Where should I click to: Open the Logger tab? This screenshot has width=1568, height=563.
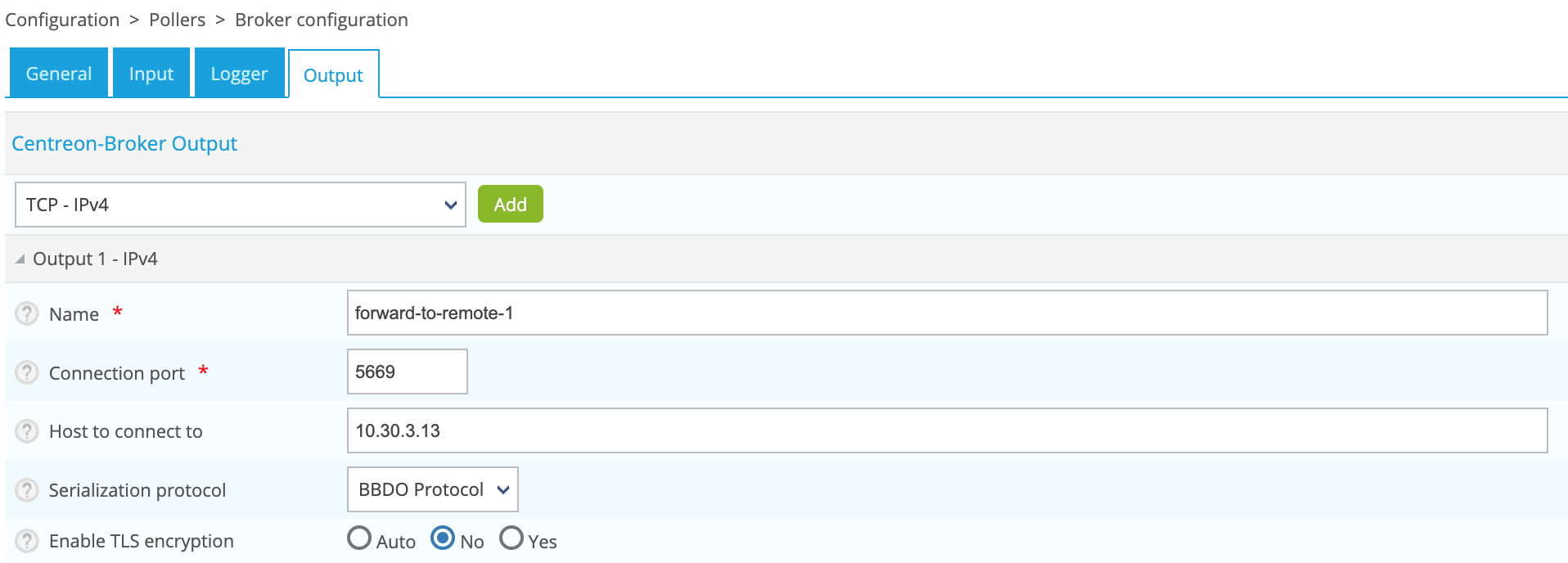(x=239, y=74)
